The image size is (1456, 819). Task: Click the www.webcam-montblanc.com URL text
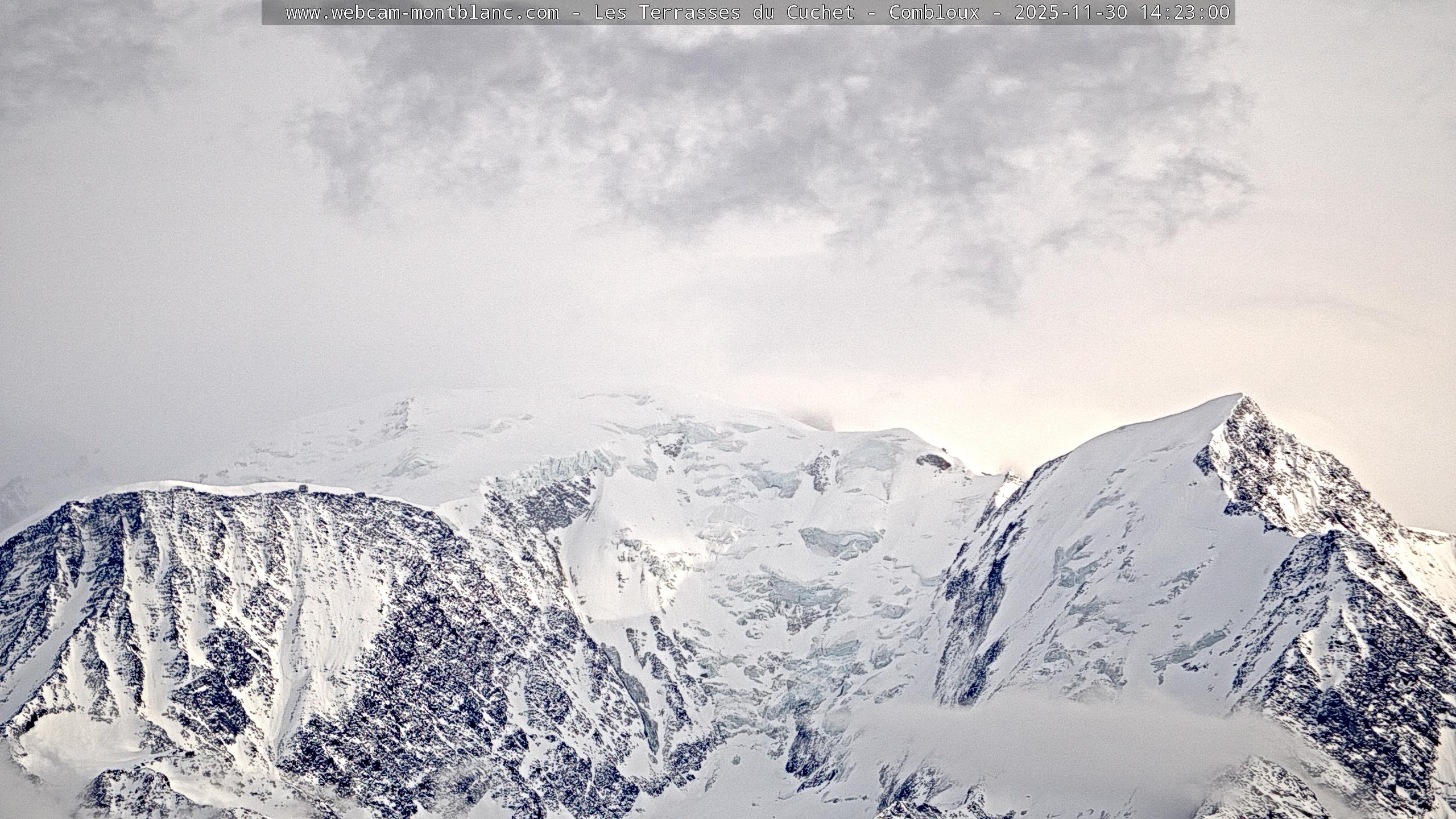pyautogui.click(x=422, y=12)
